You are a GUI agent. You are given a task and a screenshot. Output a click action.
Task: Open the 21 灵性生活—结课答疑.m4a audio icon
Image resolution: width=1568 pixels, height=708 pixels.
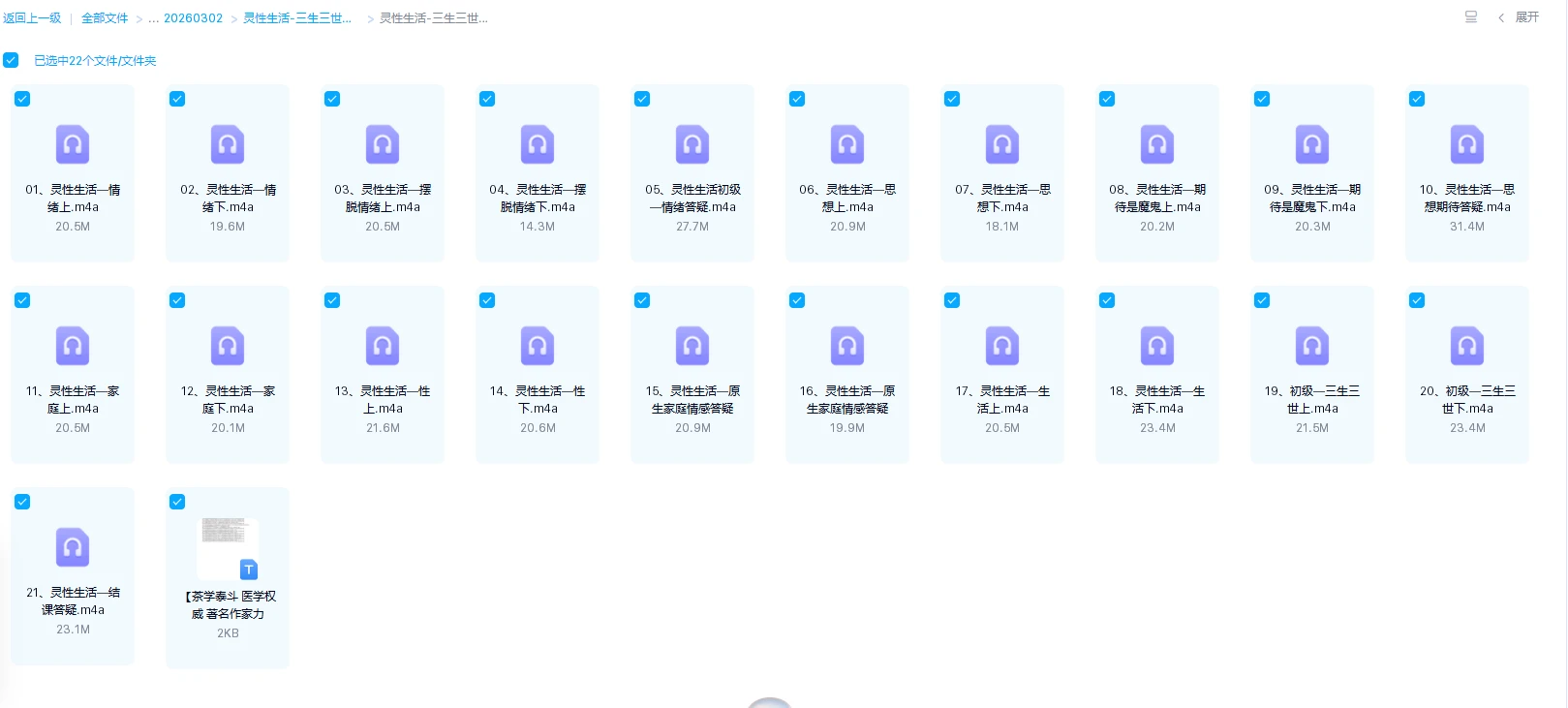[73, 547]
